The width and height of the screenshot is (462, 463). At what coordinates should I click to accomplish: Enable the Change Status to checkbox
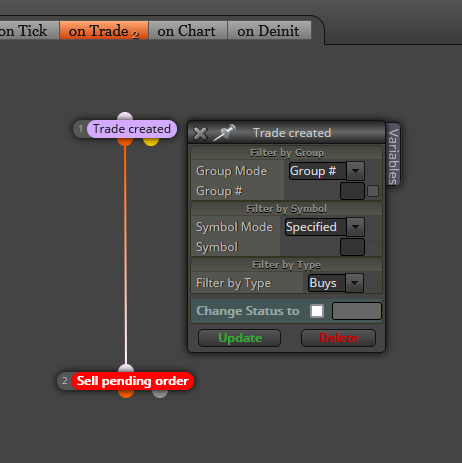[317, 311]
